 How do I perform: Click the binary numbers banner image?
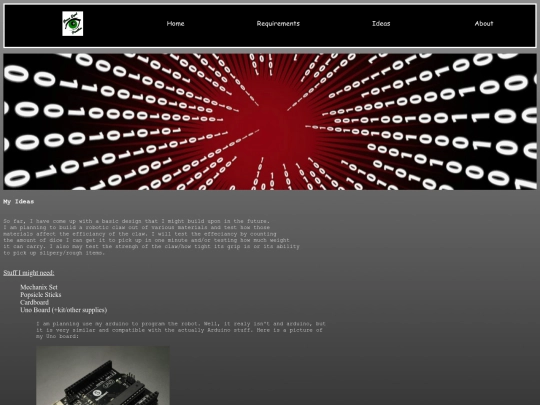tap(270, 122)
